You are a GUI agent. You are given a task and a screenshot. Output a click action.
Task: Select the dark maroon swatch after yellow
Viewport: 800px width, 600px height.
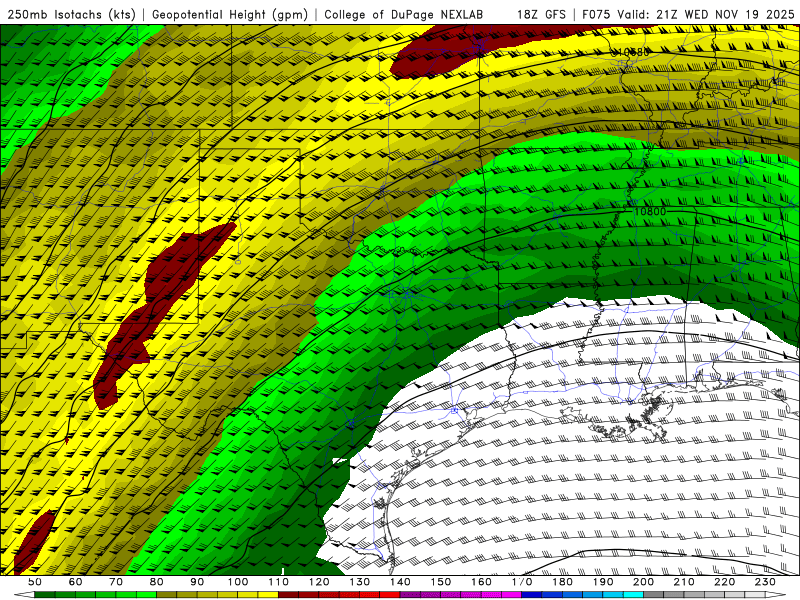tap(288, 595)
